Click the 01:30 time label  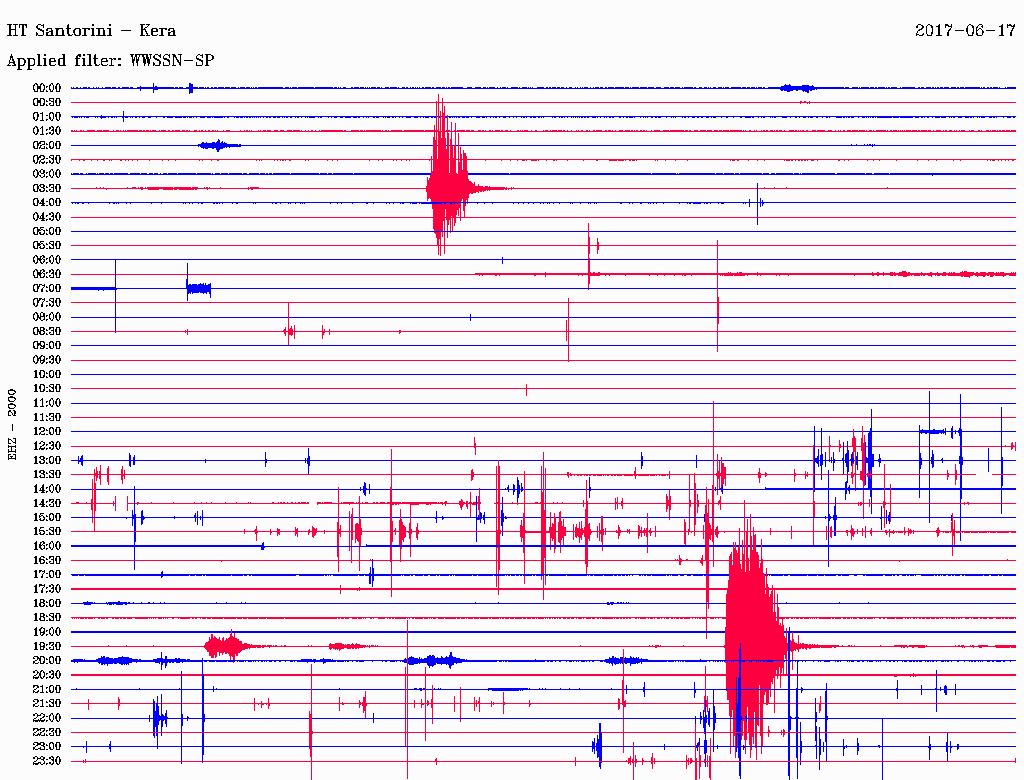pyautogui.click(x=47, y=131)
